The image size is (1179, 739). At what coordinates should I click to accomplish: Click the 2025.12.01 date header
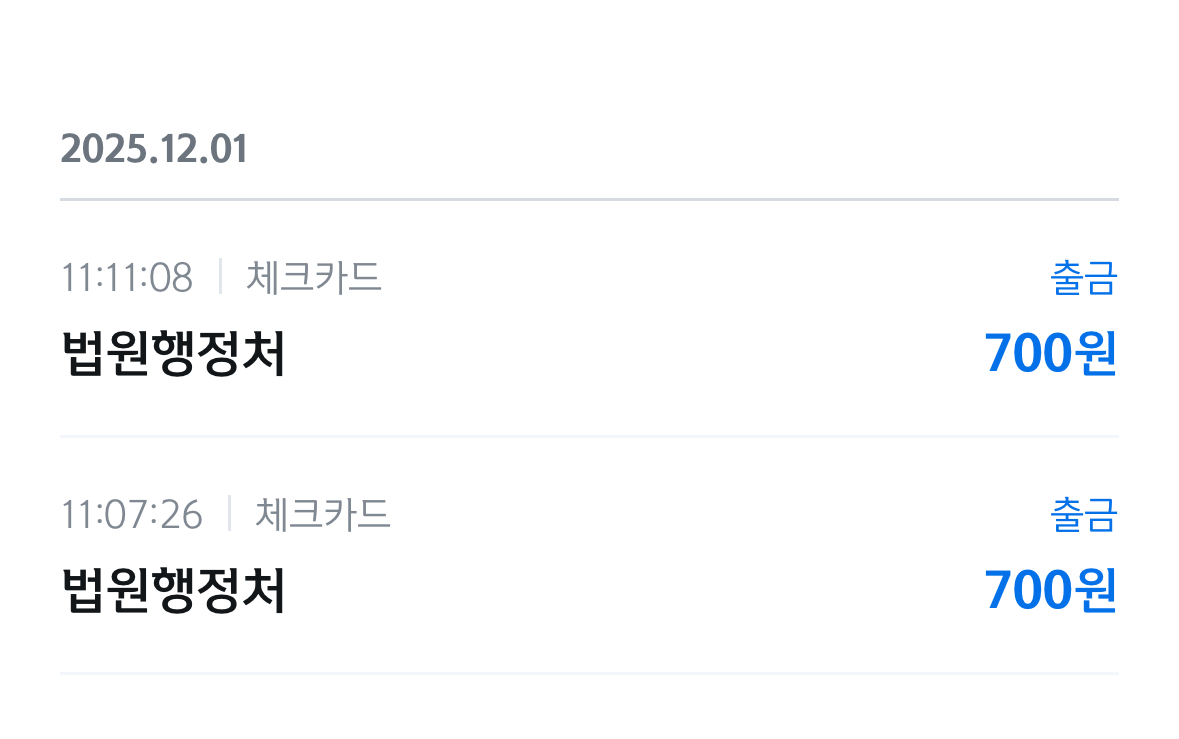click(x=154, y=150)
